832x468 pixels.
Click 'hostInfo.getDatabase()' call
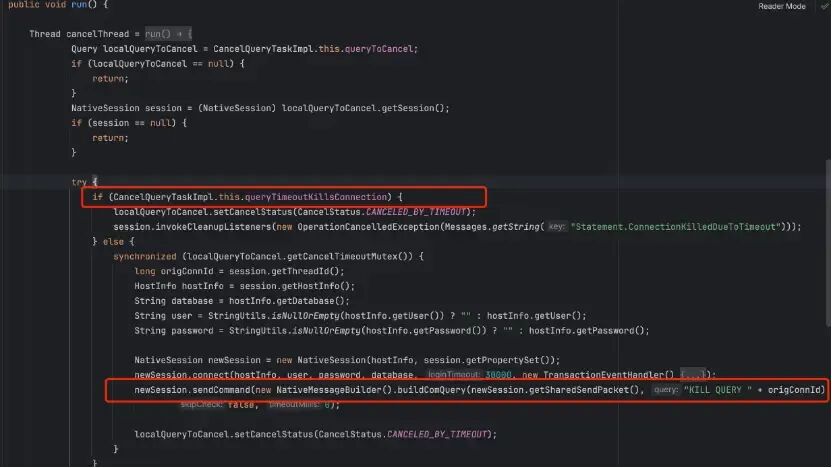[x=287, y=301]
